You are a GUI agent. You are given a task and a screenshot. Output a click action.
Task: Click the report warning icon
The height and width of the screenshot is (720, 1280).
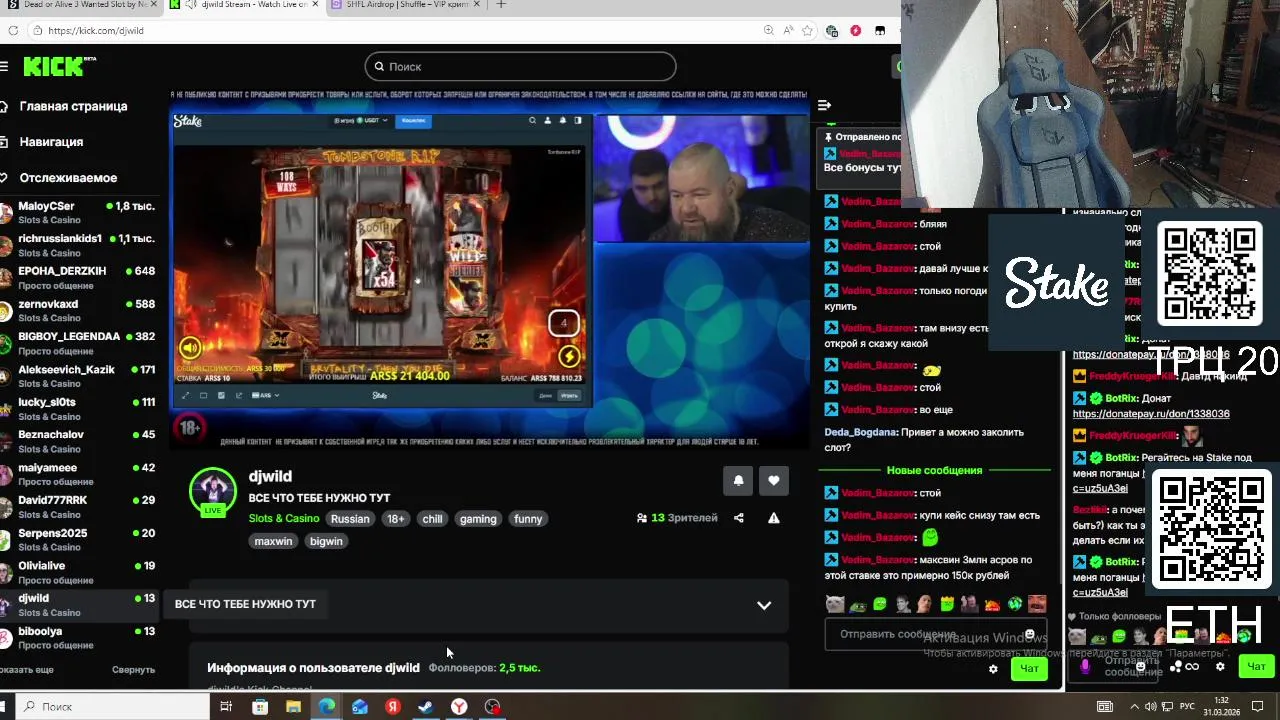773,518
